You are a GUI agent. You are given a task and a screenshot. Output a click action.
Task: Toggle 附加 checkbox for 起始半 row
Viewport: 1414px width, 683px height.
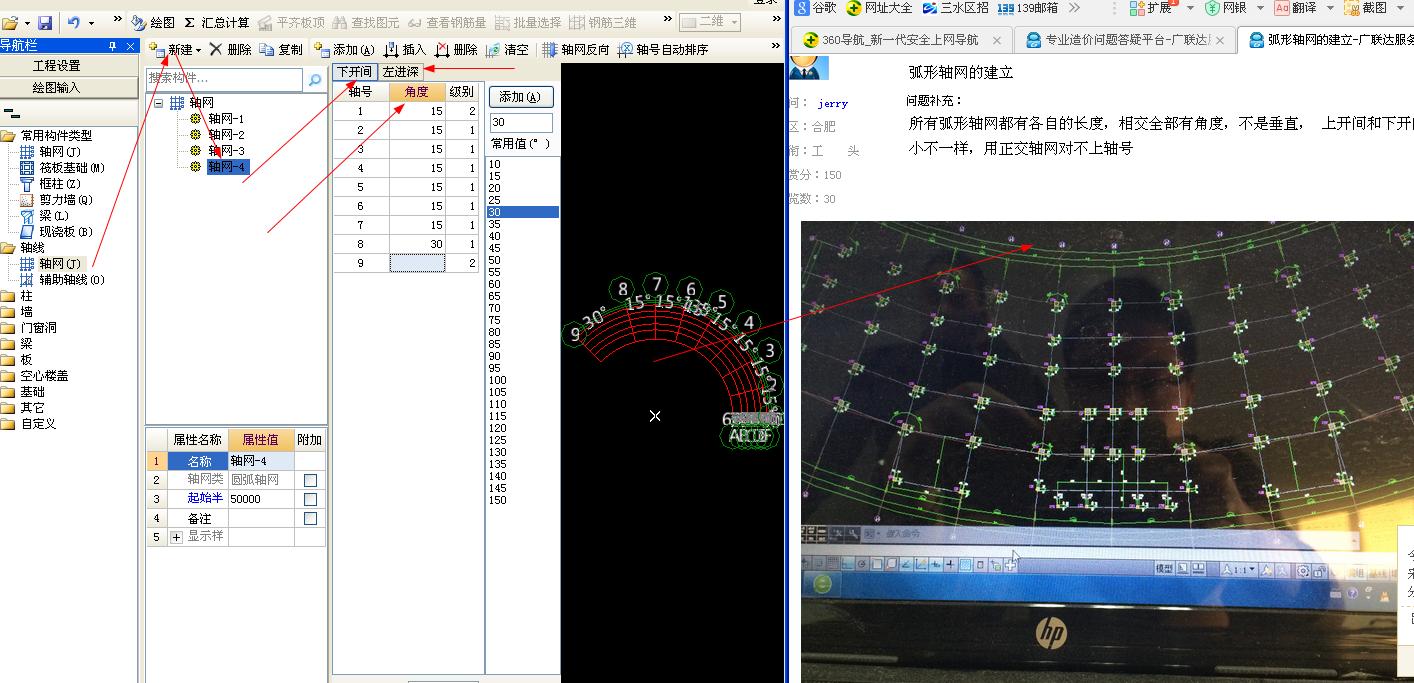(x=310, y=499)
